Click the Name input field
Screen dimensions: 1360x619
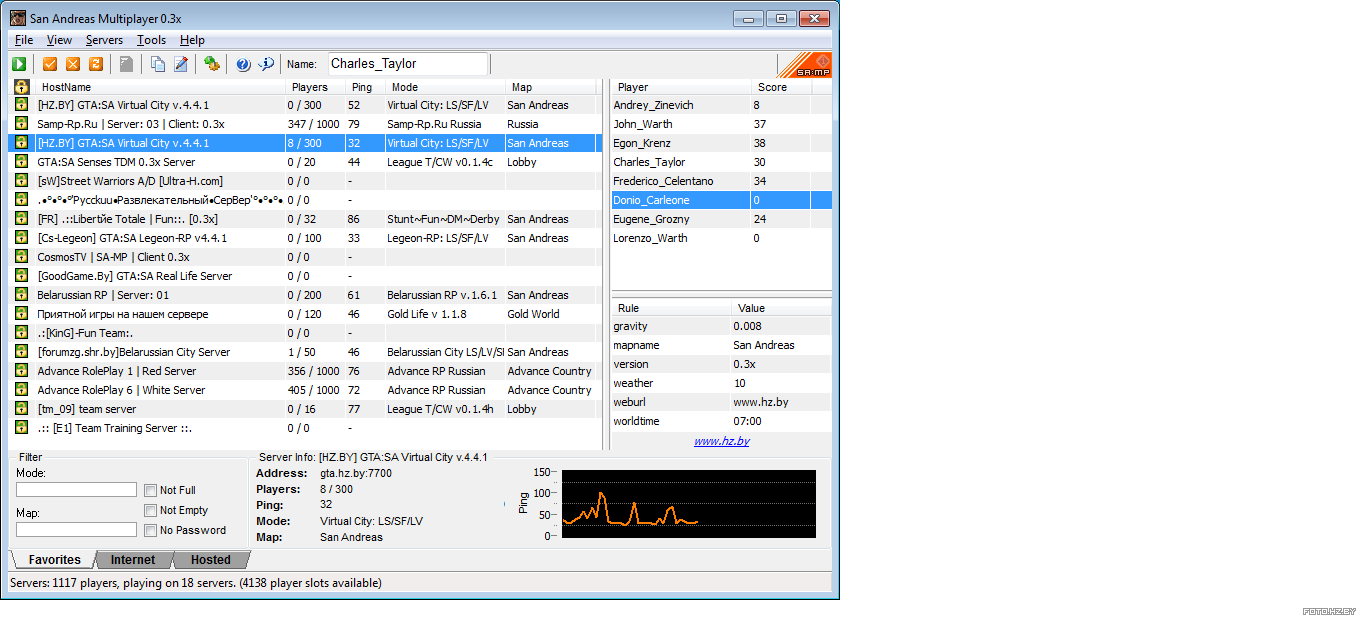tap(408, 64)
